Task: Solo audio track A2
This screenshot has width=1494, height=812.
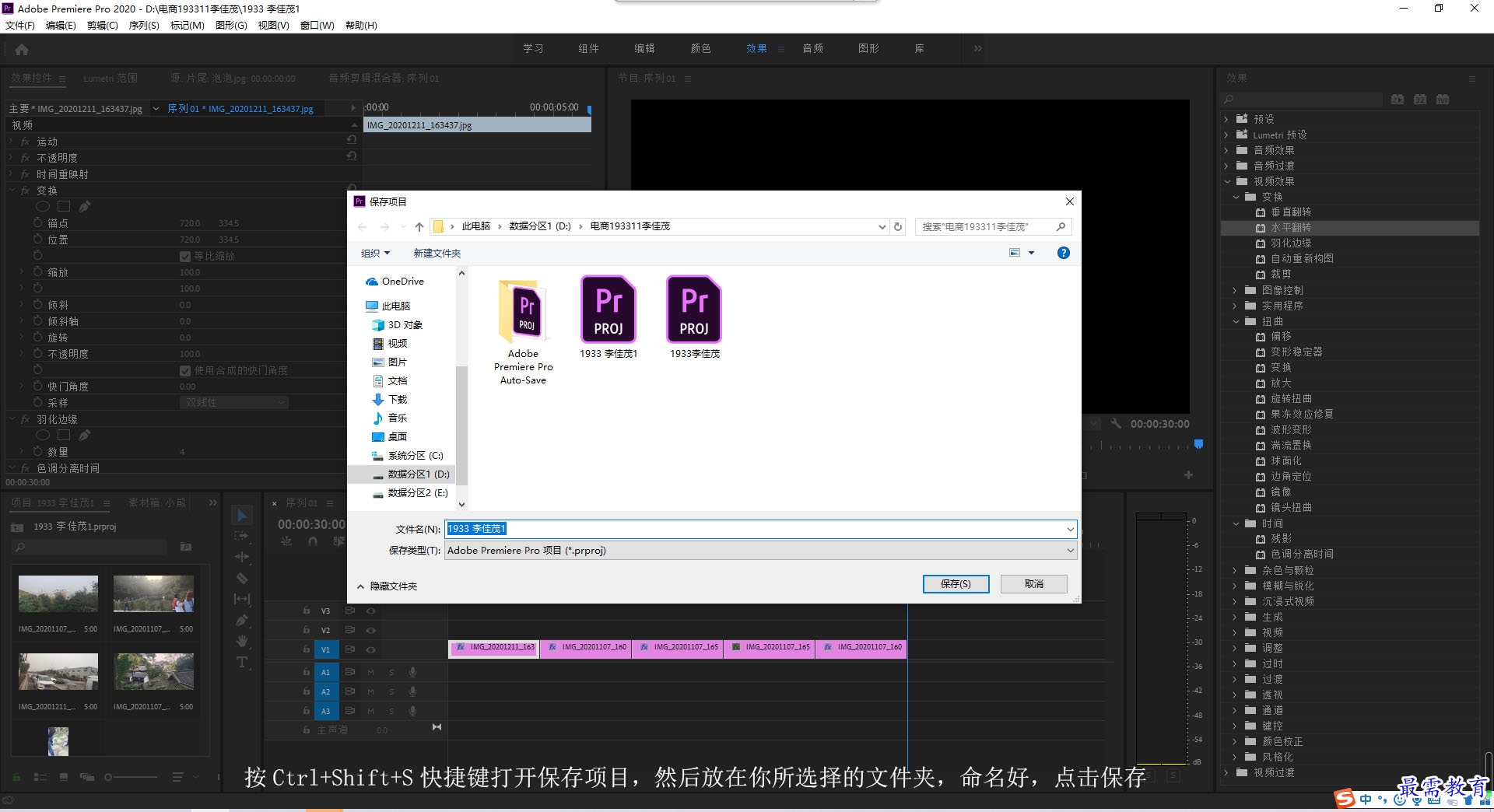Action: pyautogui.click(x=392, y=691)
